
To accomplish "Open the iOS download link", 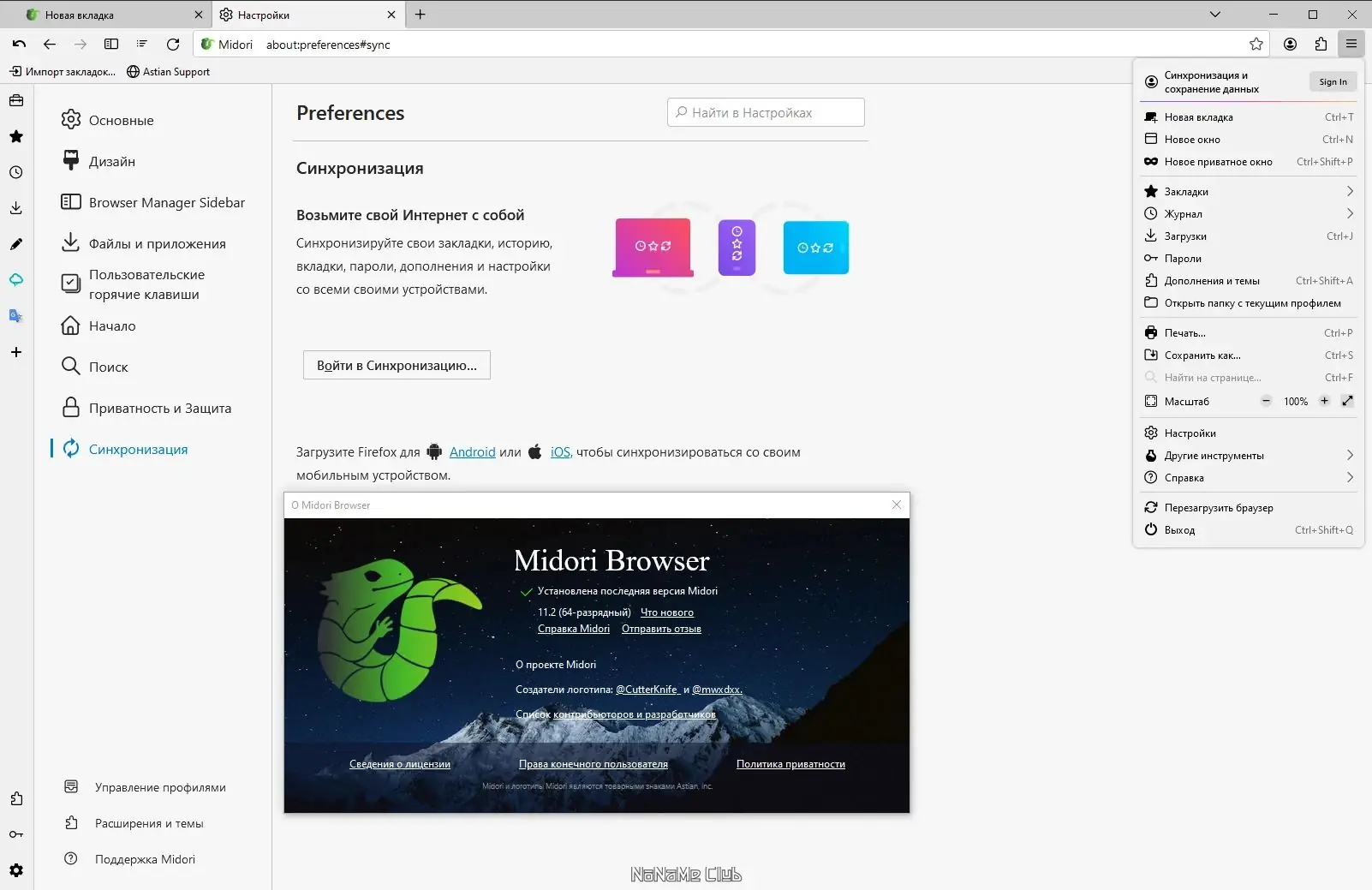I will pyautogui.click(x=560, y=452).
